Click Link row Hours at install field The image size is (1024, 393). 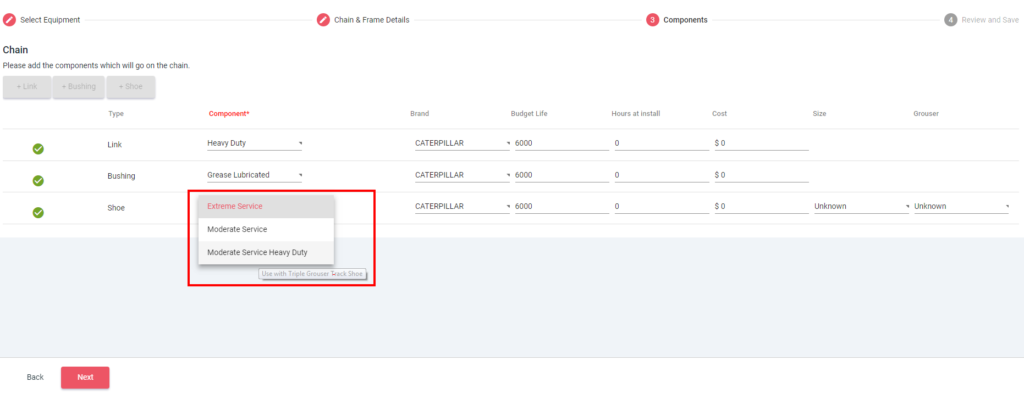(662, 143)
